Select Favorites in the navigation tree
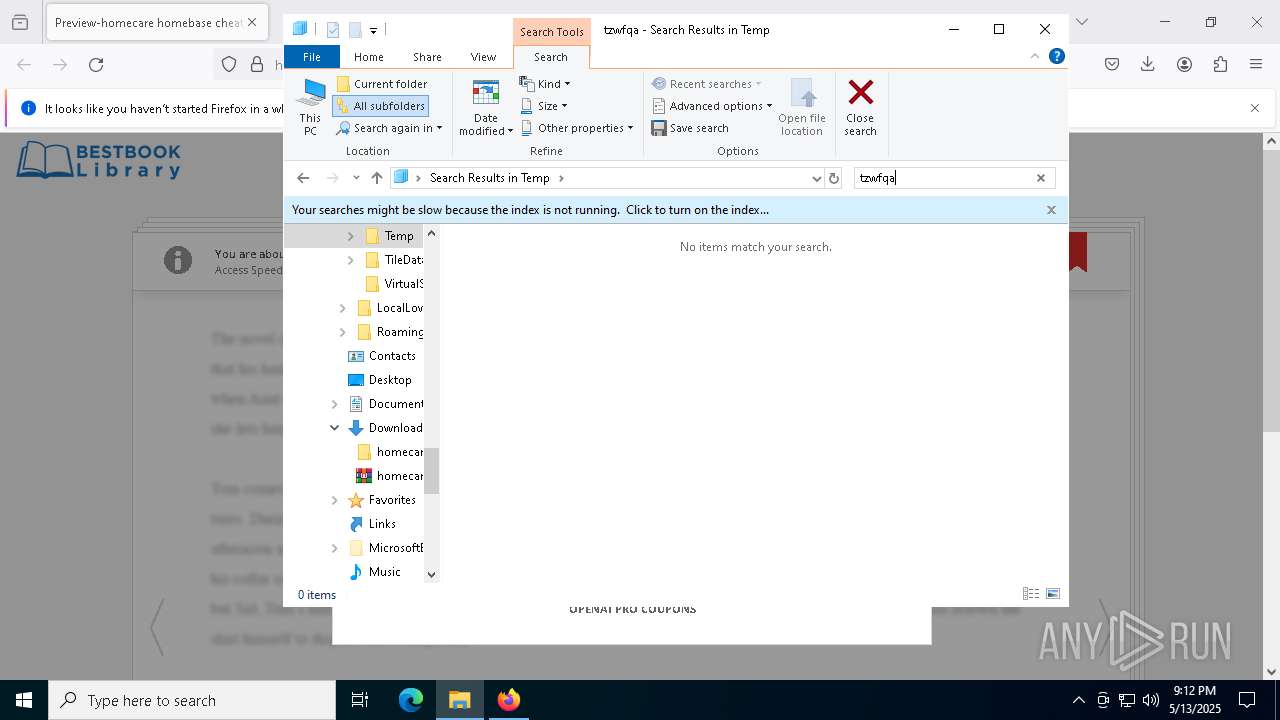The height and width of the screenshot is (720, 1280). [x=391, y=500]
